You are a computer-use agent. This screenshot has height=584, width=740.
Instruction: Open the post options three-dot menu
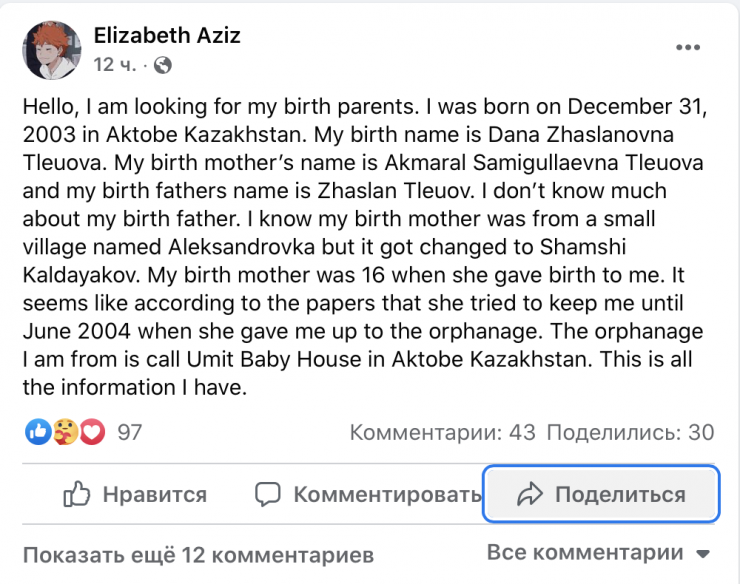tap(687, 47)
